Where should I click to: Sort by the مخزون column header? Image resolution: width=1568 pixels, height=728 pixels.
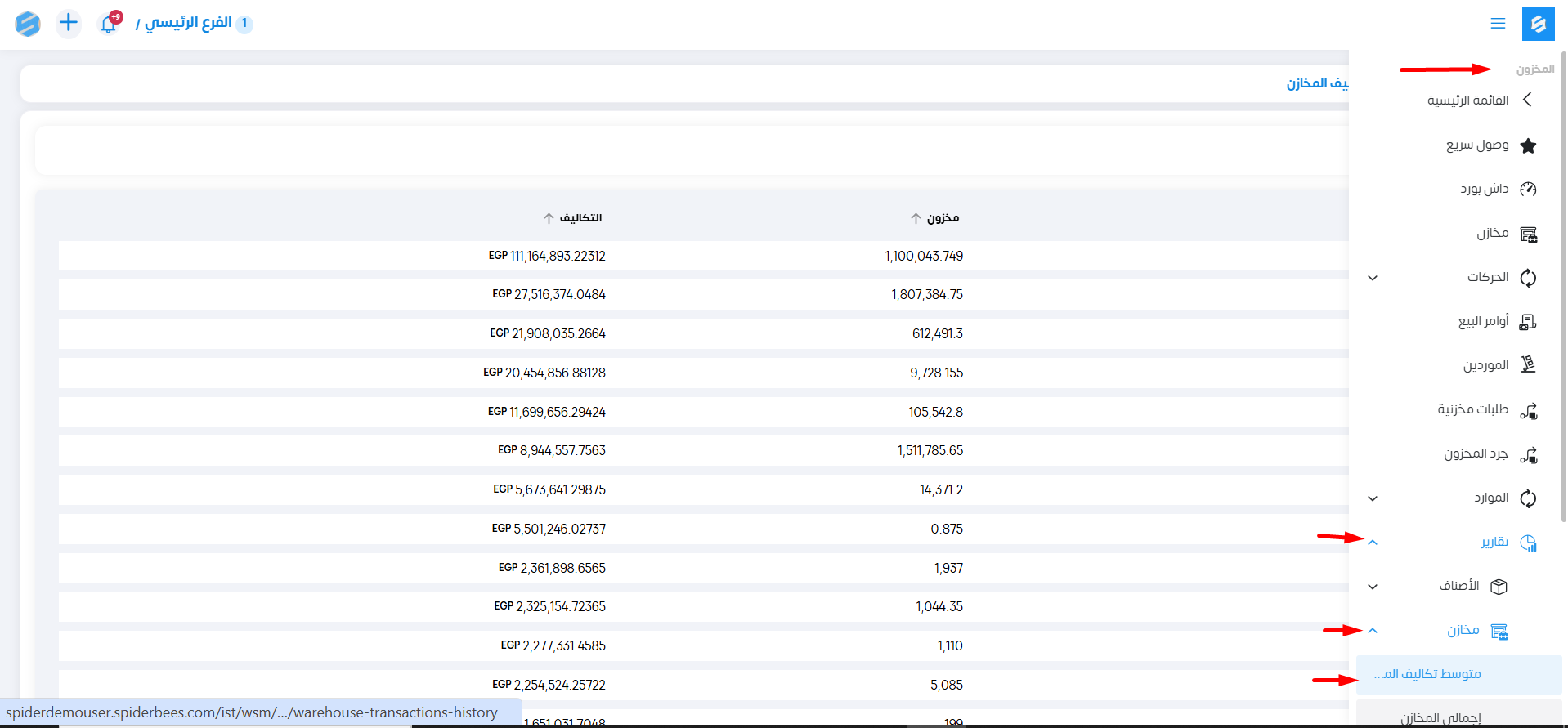coord(942,218)
